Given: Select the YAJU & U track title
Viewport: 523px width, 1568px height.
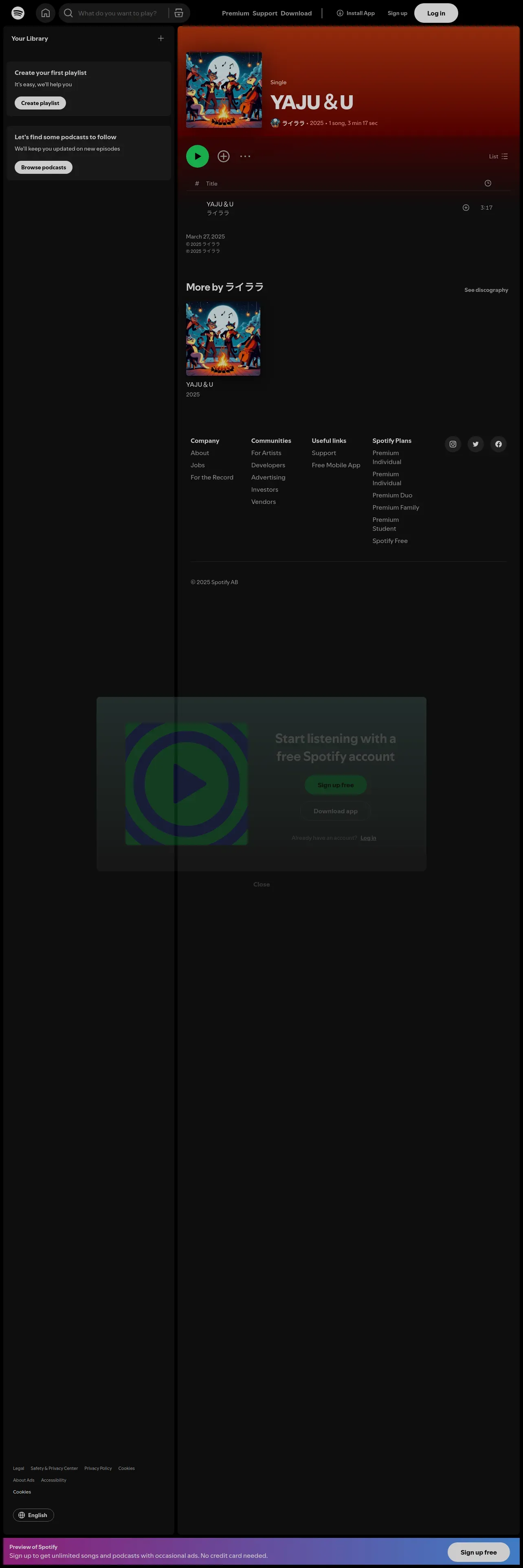Looking at the screenshot, I should pyautogui.click(x=220, y=204).
